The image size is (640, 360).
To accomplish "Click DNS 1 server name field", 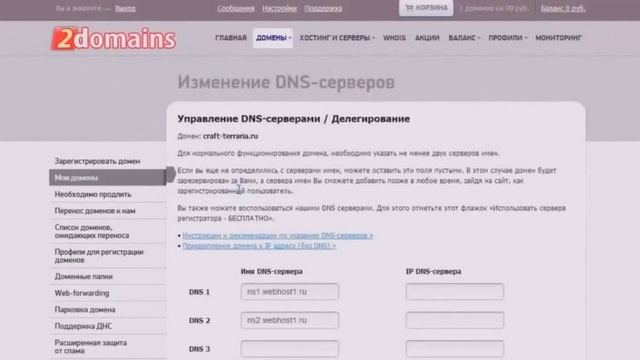I will click(x=289, y=291).
